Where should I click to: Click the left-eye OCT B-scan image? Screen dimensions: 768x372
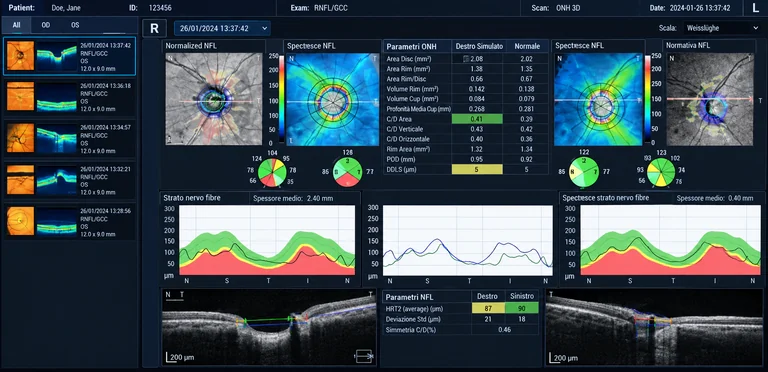tap(654, 326)
